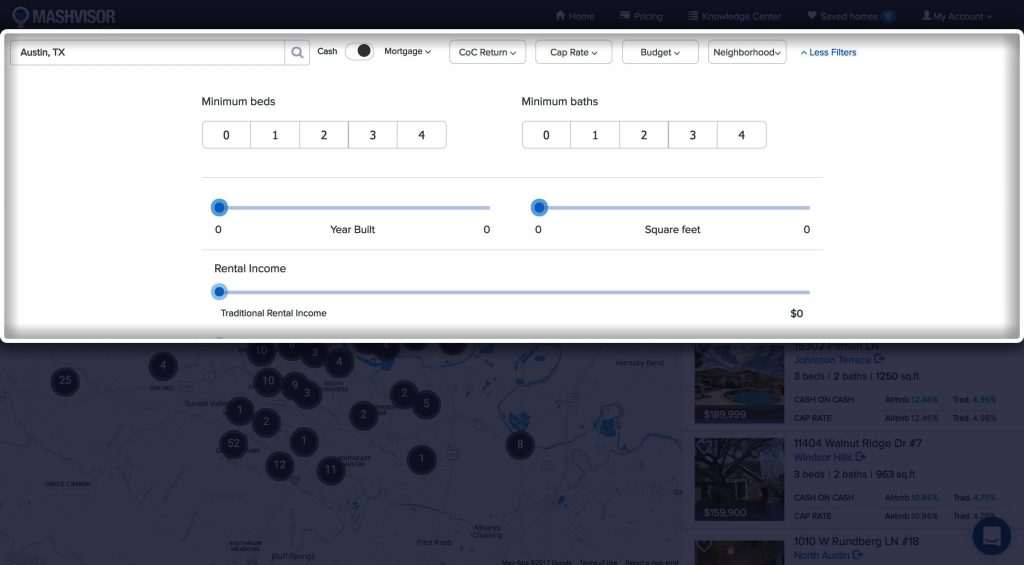Click map cluster marker showing 25
Viewport: 1024px width, 565px height.
65,380
